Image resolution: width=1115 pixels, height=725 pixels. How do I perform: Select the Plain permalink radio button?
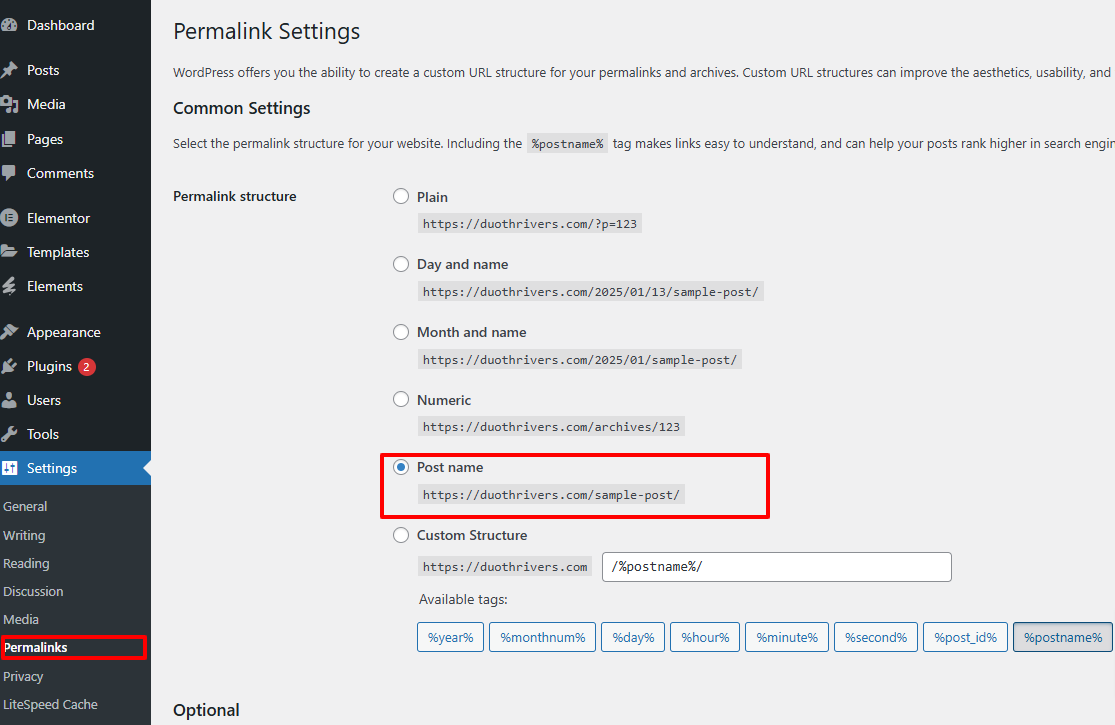401,196
